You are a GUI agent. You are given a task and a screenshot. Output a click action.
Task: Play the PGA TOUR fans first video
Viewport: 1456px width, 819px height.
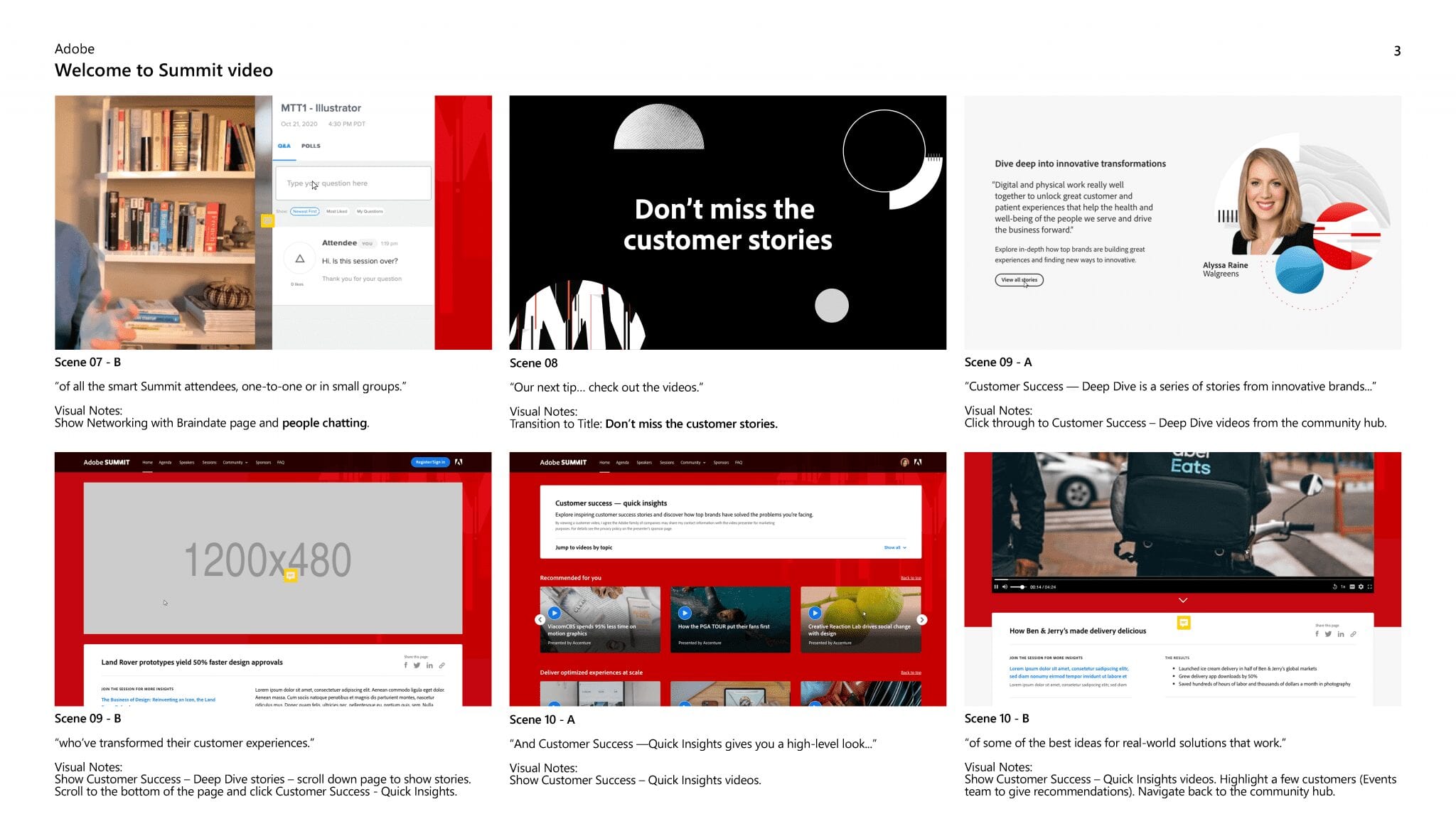coord(685,613)
